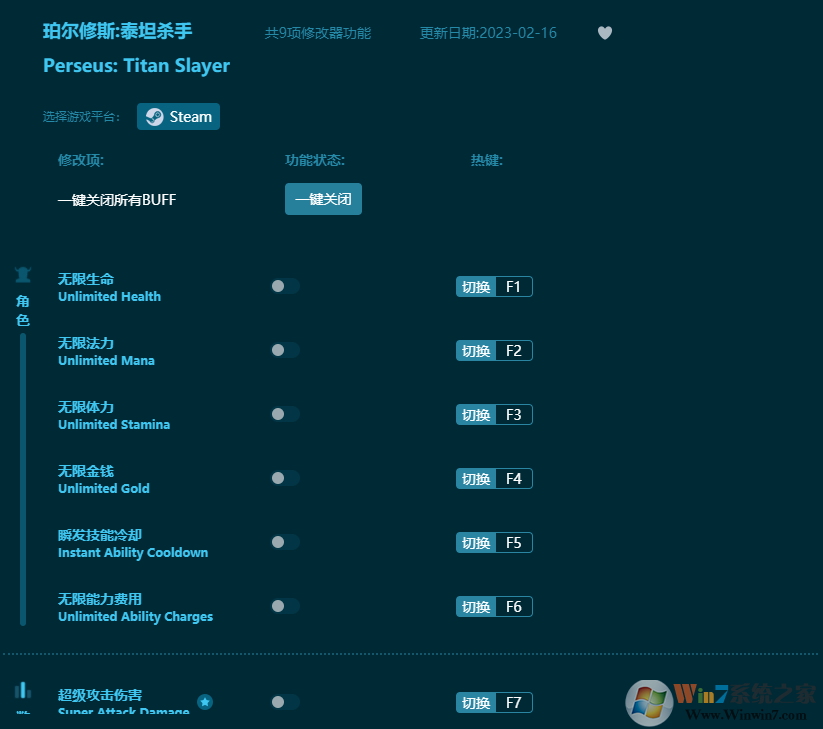Select the Steam platform button

[x=178, y=117]
